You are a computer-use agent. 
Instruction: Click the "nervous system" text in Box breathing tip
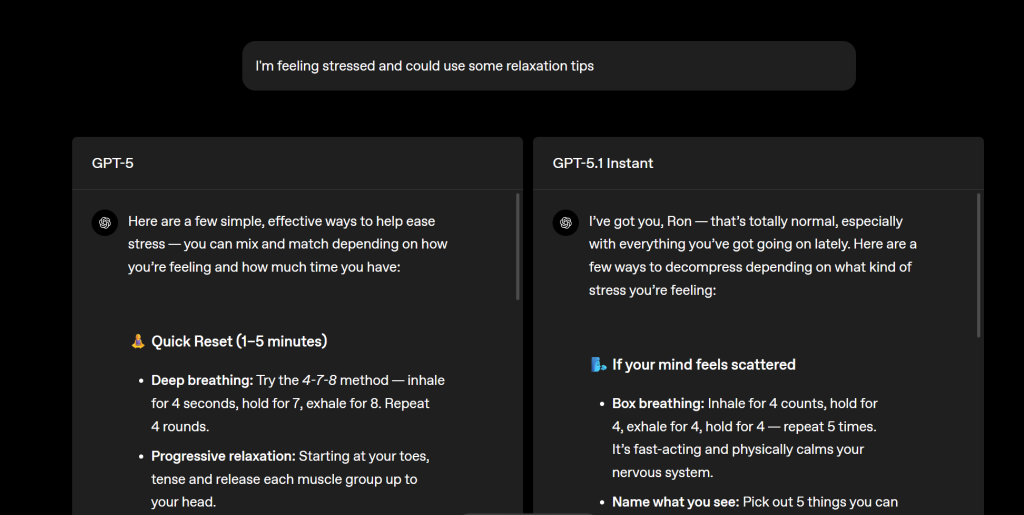[x=658, y=472]
